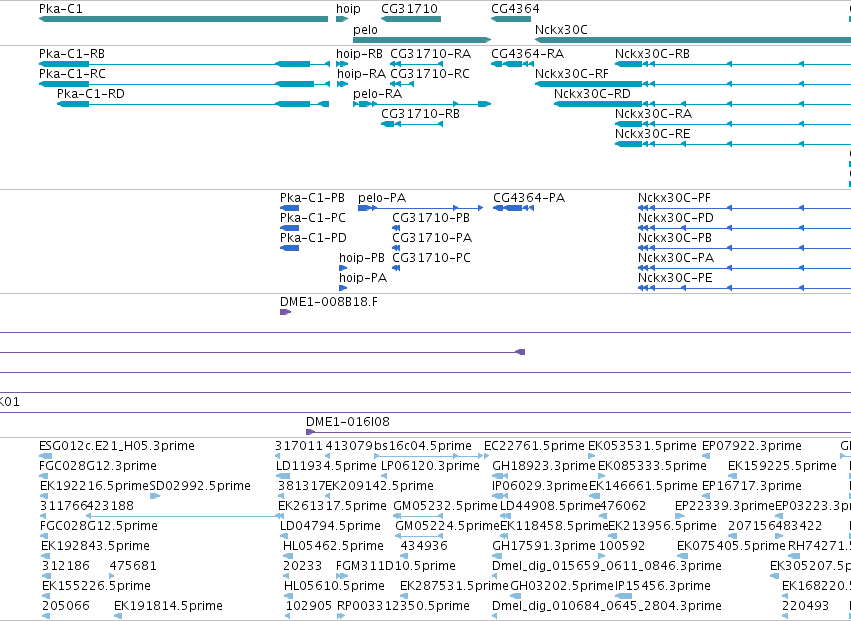This screenshot has width=851, height=621.
Task: Open EST EK159225.5prime label
Action: click(782, 466)
